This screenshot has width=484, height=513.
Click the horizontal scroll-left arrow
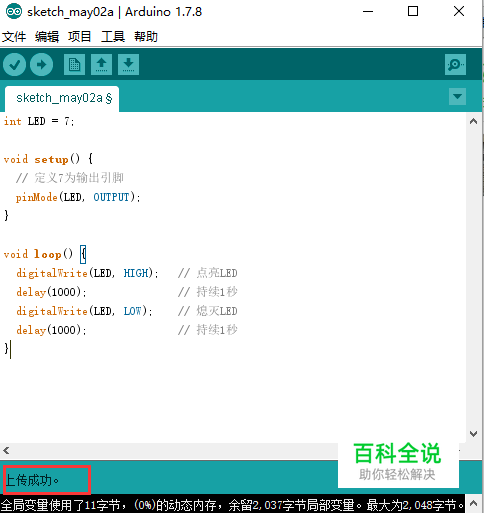6,451
